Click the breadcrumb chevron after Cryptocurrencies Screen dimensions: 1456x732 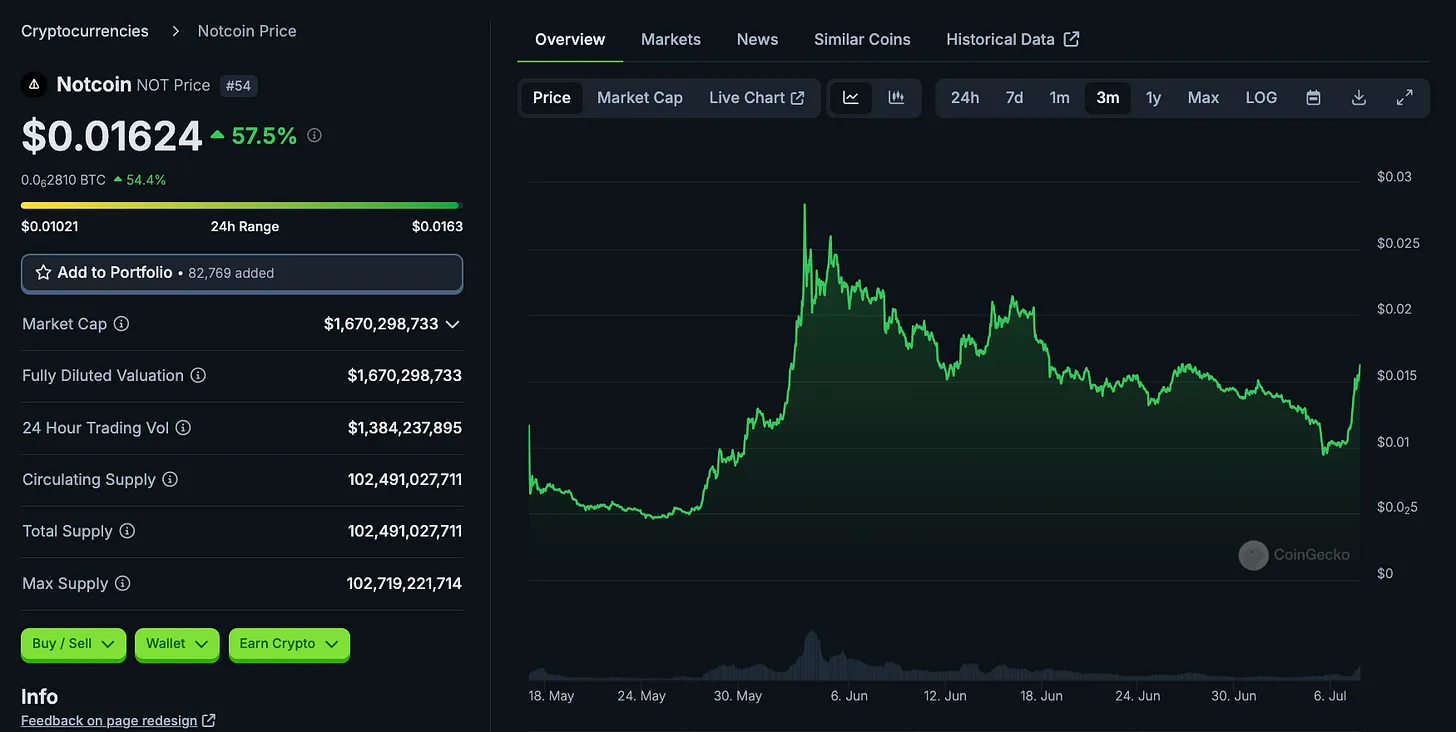[x=175, y=31]
